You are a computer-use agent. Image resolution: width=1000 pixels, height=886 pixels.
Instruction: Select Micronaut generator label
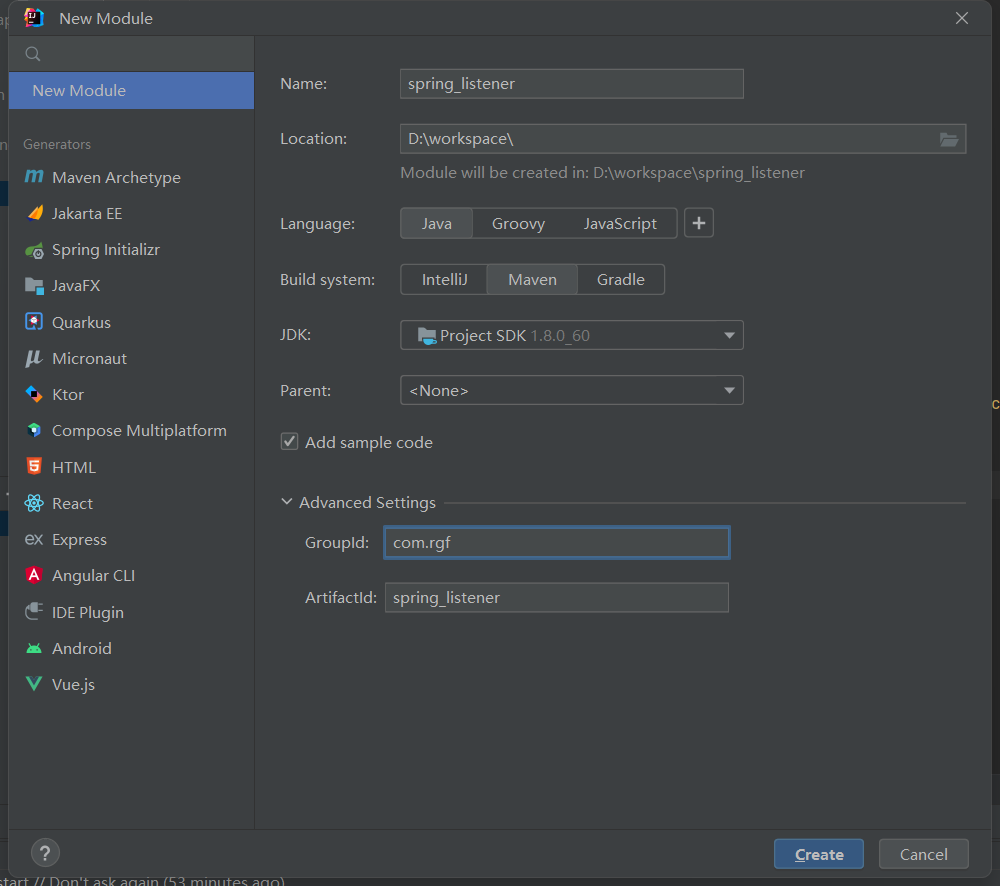pyautogui.click(x=89, y=358)
